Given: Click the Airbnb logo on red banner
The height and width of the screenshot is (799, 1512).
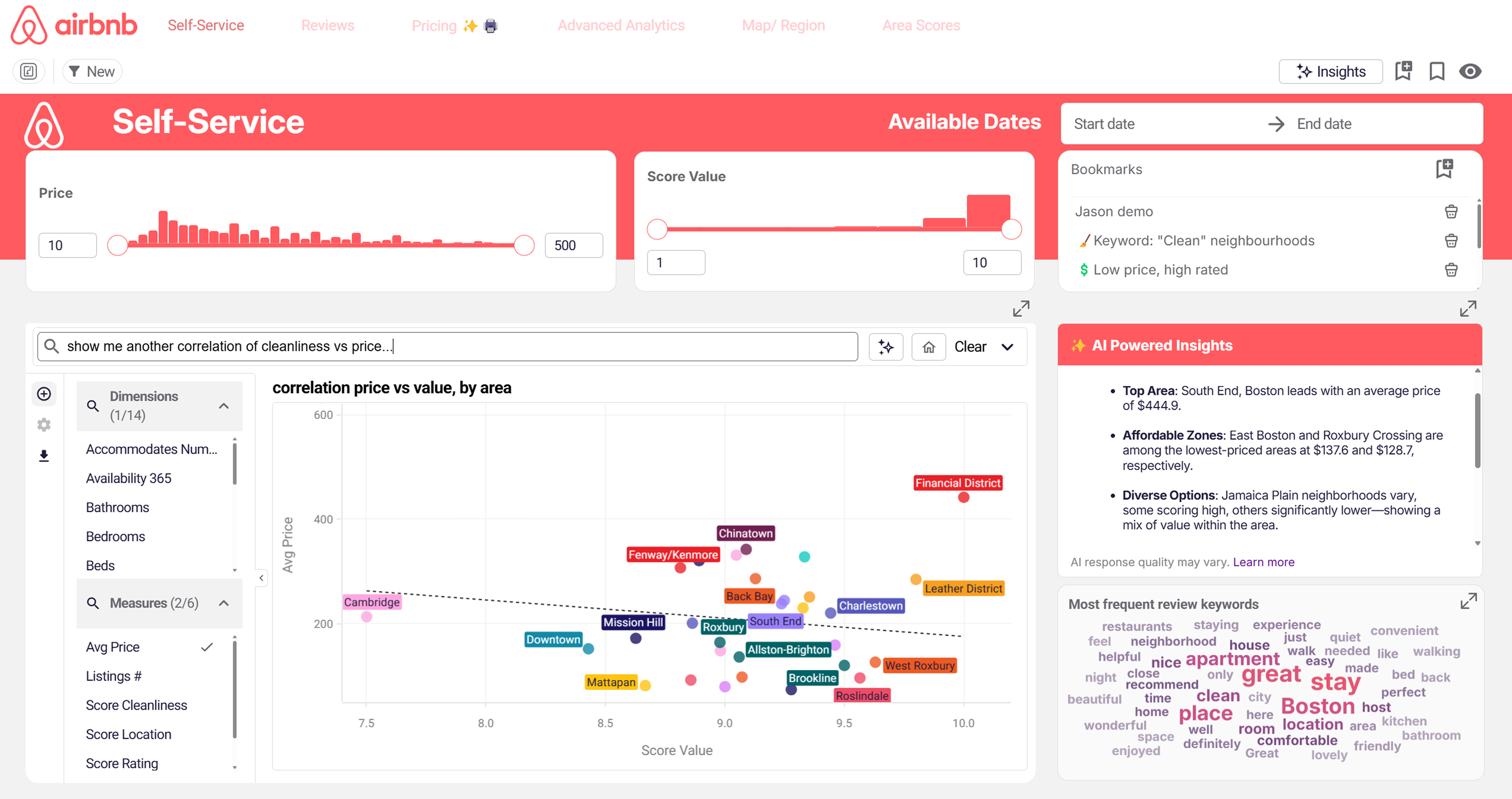Looking at the screenshot, I should pos(44,126).
